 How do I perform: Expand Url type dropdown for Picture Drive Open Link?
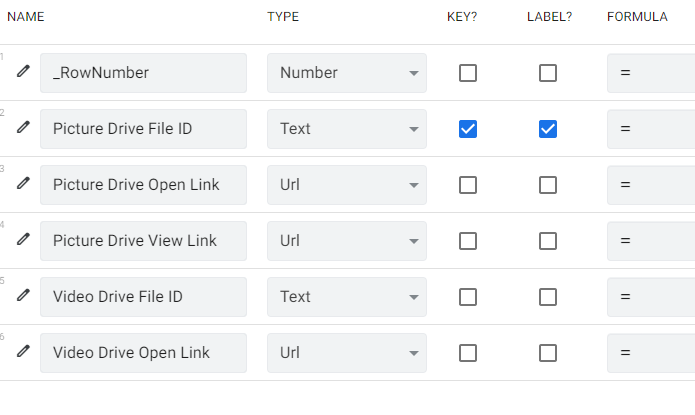pos(347,185)
